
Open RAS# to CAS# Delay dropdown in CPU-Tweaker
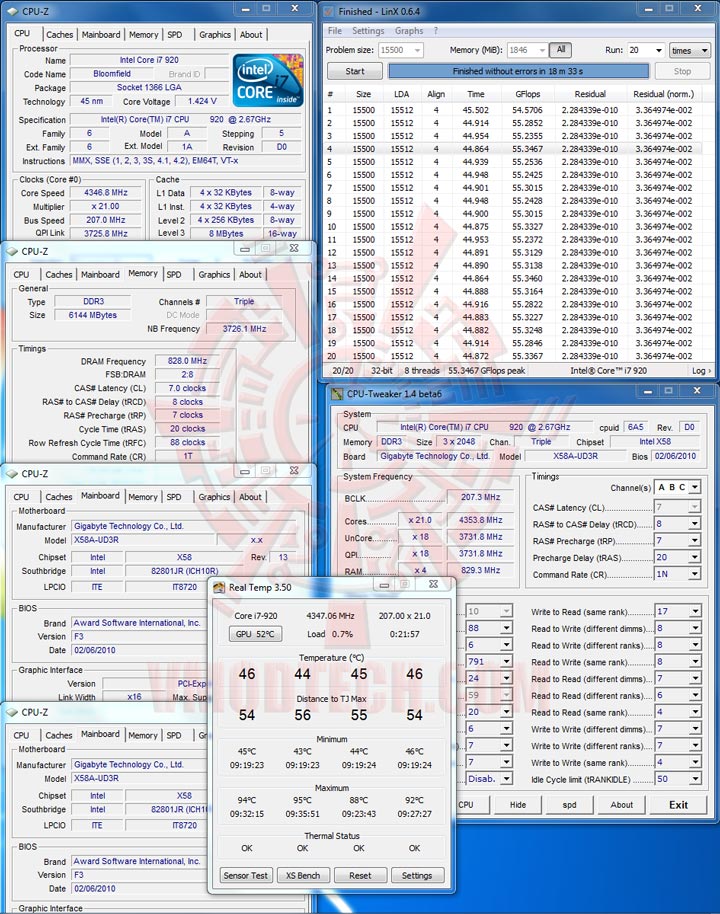[694, 524]
